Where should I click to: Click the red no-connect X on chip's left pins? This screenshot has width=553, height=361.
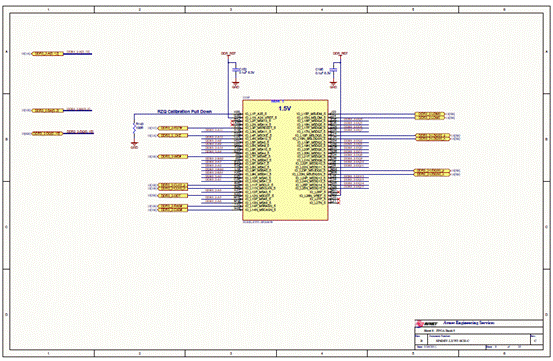click(x=232, y=123)
